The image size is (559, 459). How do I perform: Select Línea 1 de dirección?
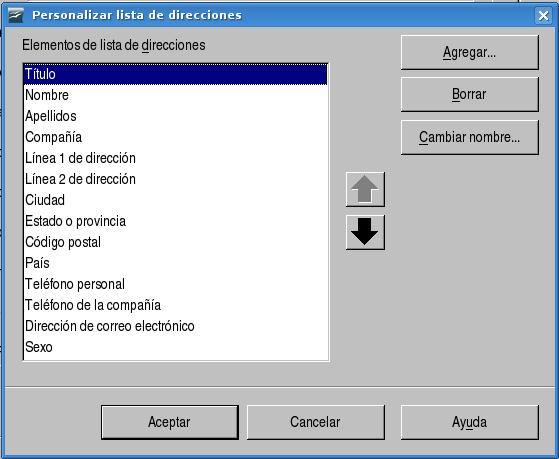click(175, 158)
